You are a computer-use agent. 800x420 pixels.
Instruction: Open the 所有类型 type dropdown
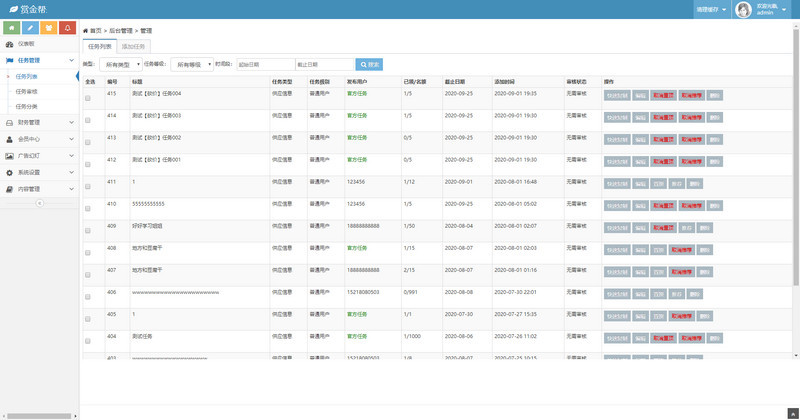(120, 65)
